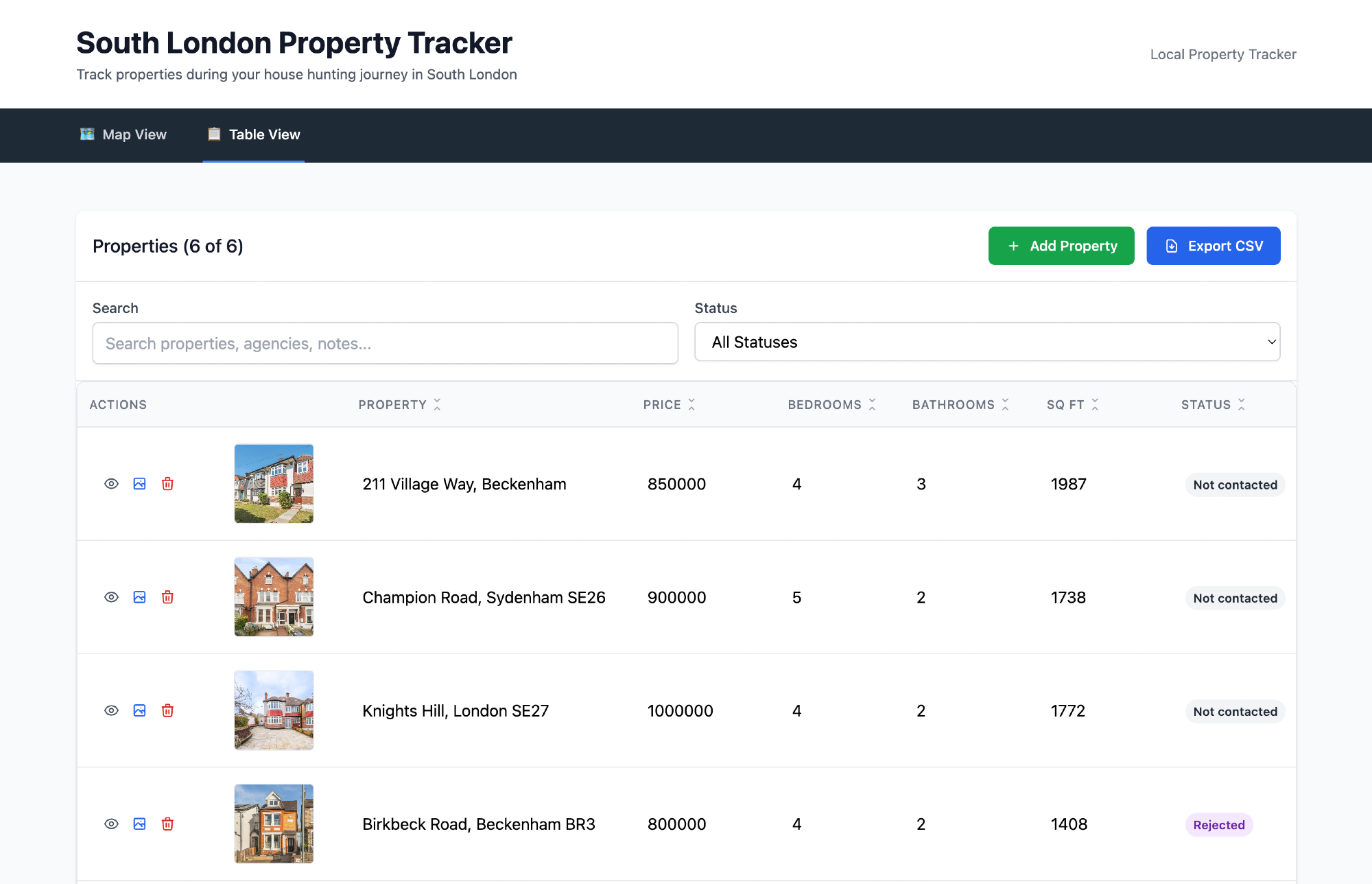
Task: Click the Rejected status badge
Action: click(x=1218, y=825)
